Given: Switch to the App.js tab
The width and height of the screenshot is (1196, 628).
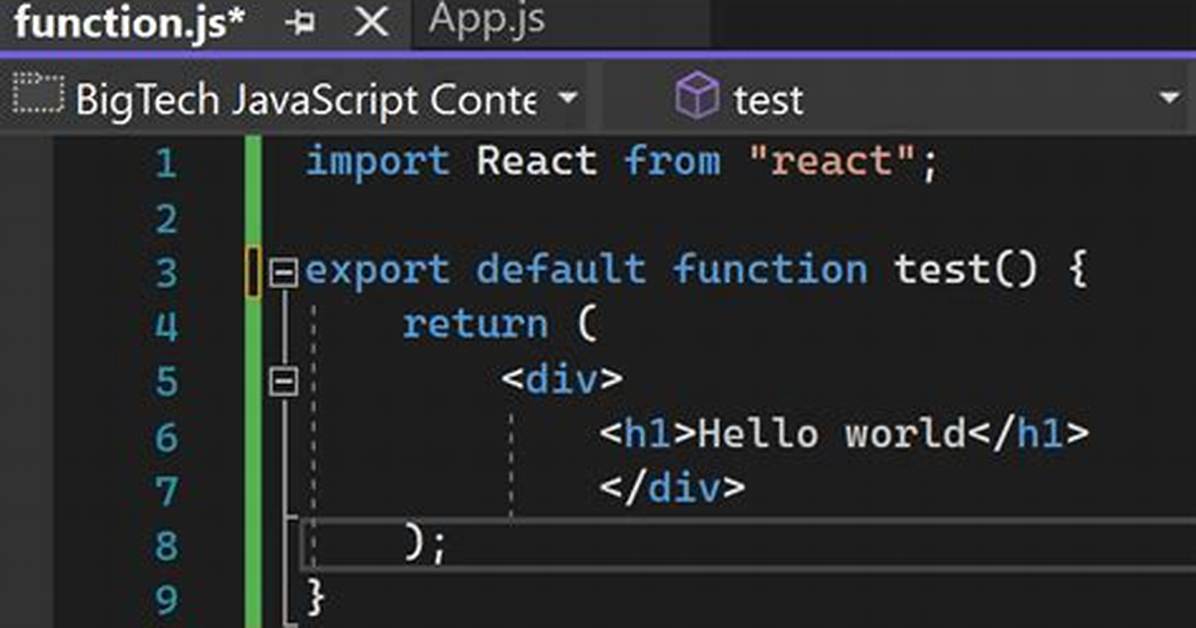Looking at the screenshot, I should tap(487, 21).
